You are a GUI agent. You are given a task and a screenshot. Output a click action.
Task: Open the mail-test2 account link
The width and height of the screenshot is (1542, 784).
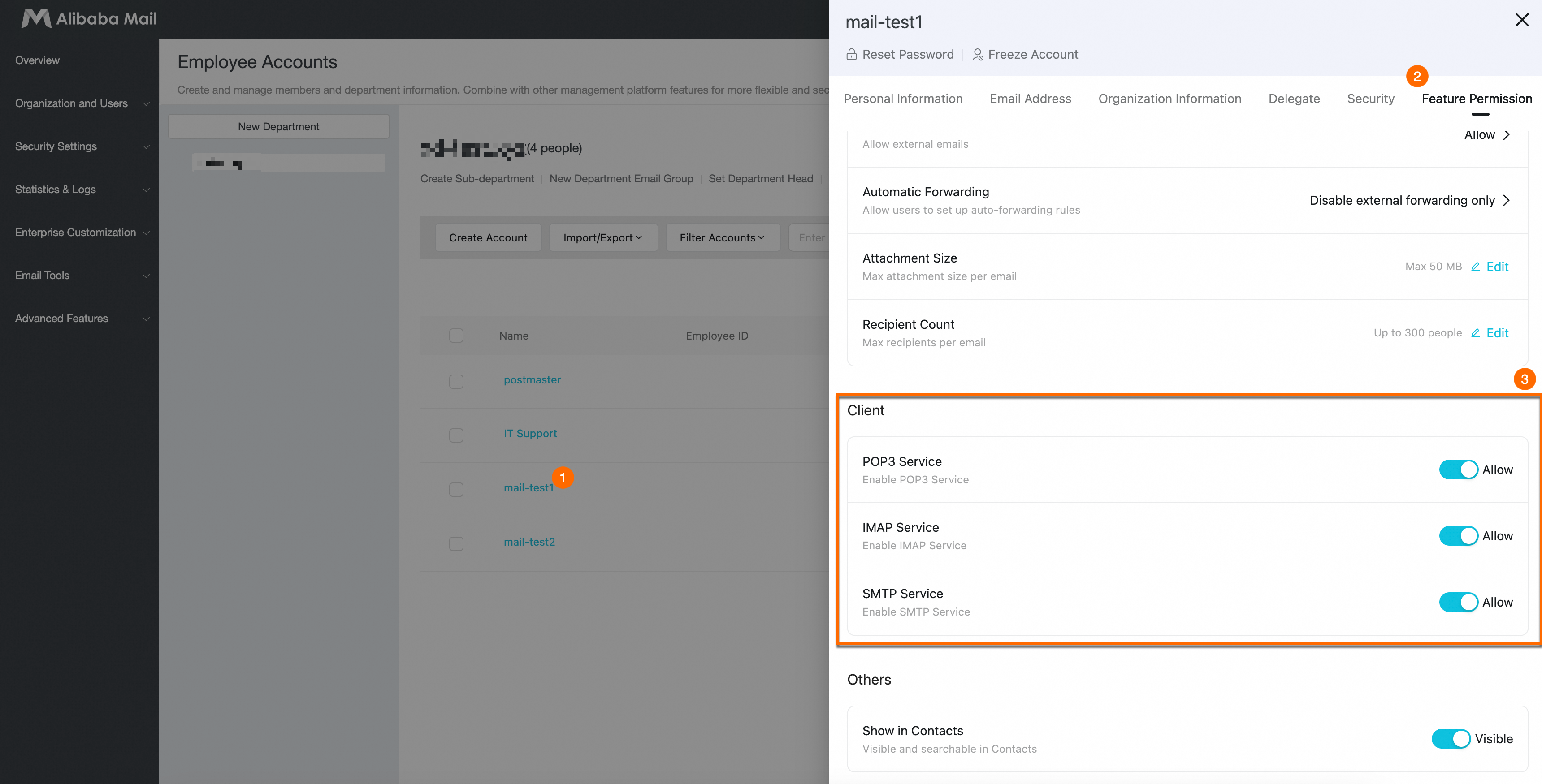(x=529, y=542)
